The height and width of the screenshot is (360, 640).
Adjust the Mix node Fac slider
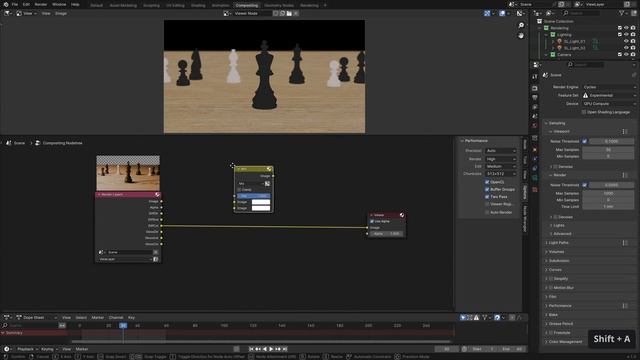[253, 196]
